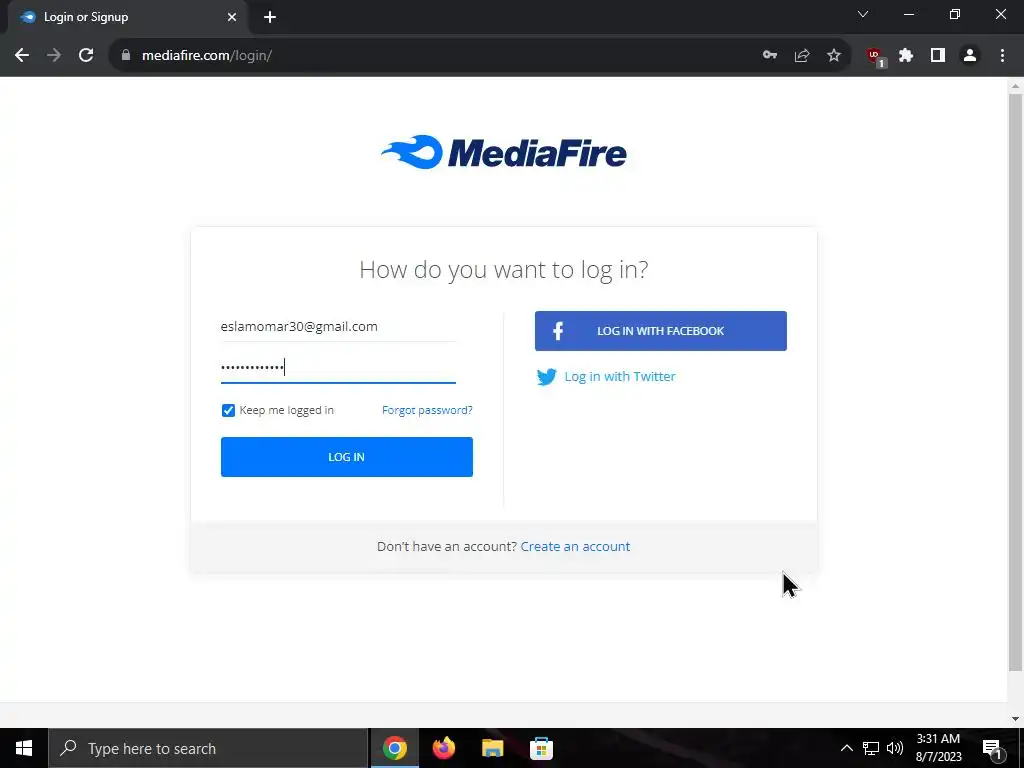Viewport: 1024px width, 768px height.
Task: Expand the tab search chevron
Action: (863, 14)
